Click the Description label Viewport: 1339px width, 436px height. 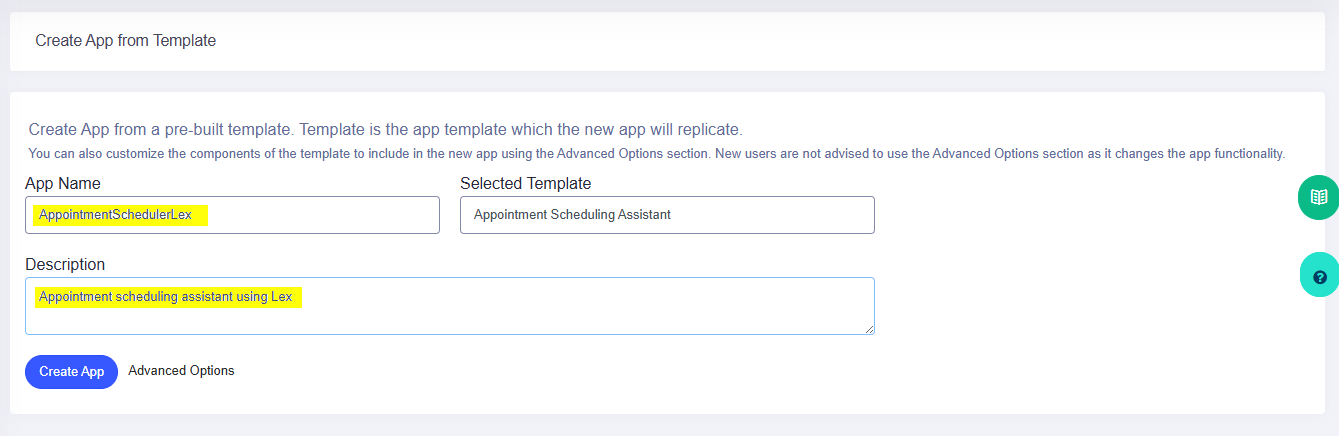click(65, 265)
